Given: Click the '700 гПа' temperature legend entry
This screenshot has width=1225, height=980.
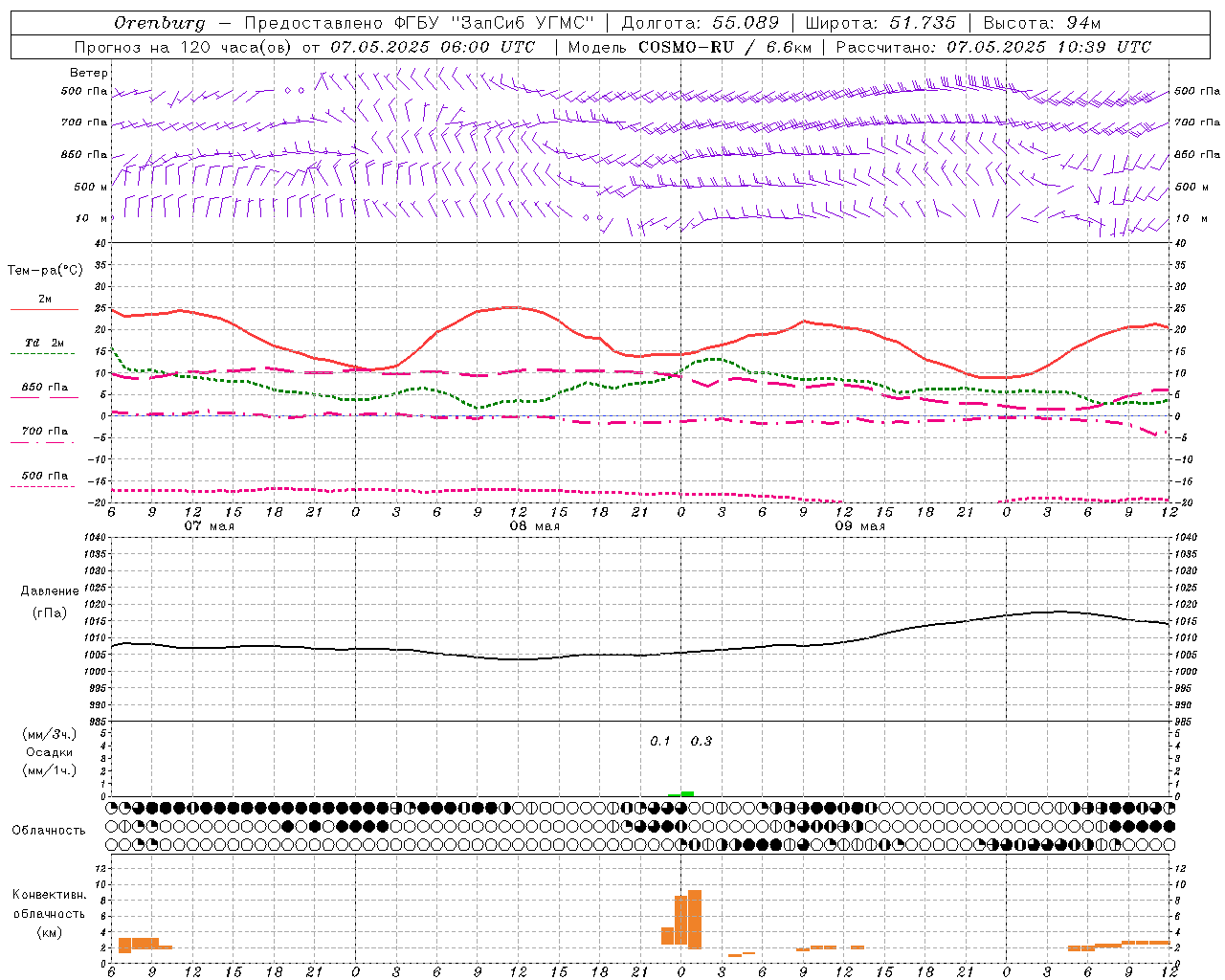Looking at the screenshot, I should pos(45,432).
